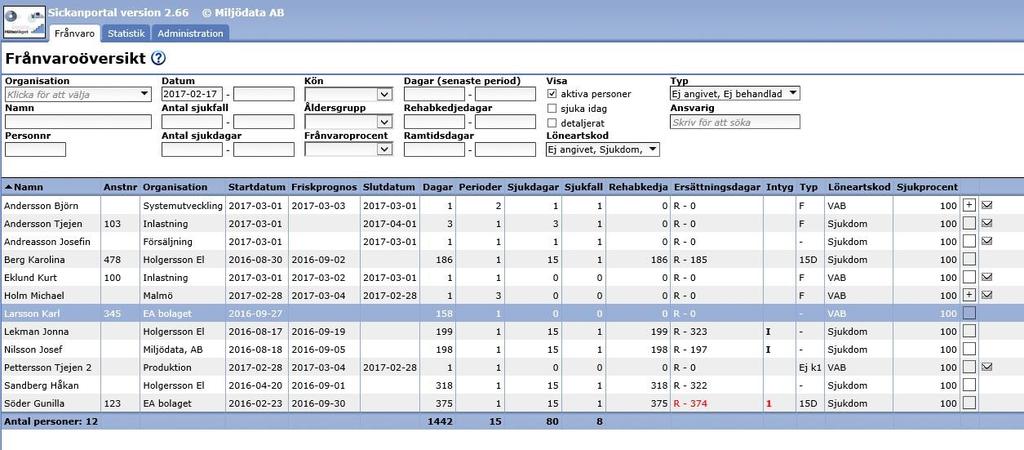
Task: Select the name Söder Gunilla
Action: click(x=34, y=404)
